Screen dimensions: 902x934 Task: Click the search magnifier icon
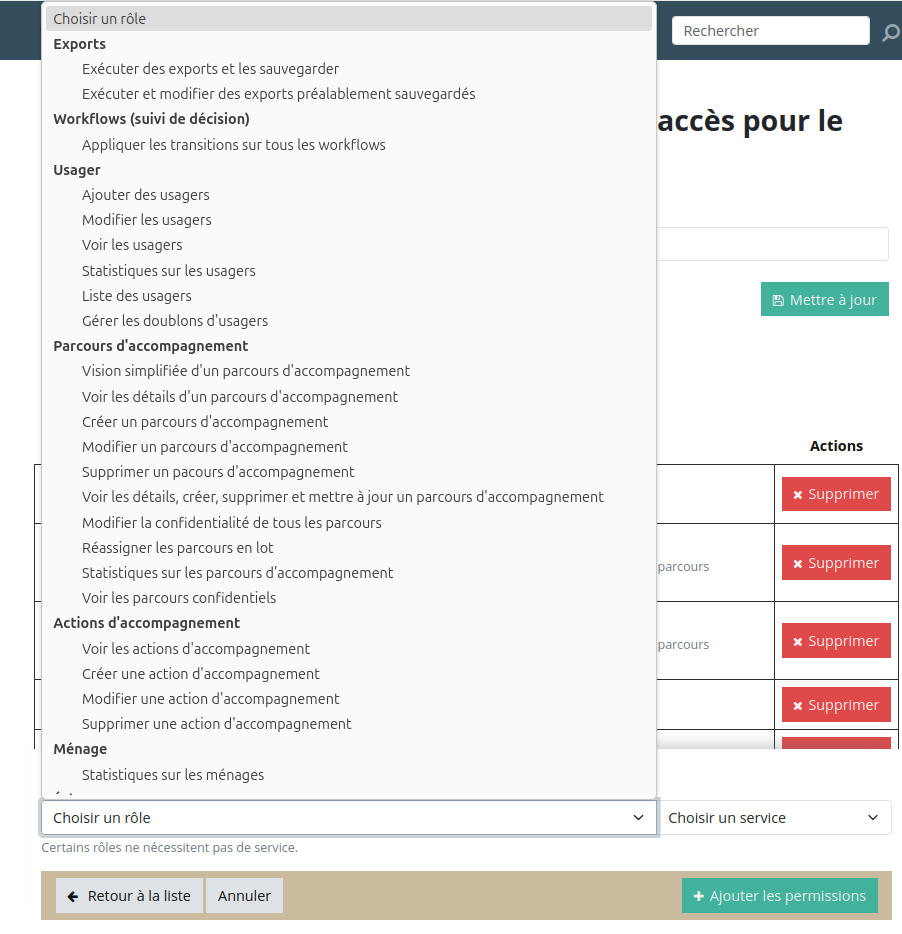click(890, 33)
